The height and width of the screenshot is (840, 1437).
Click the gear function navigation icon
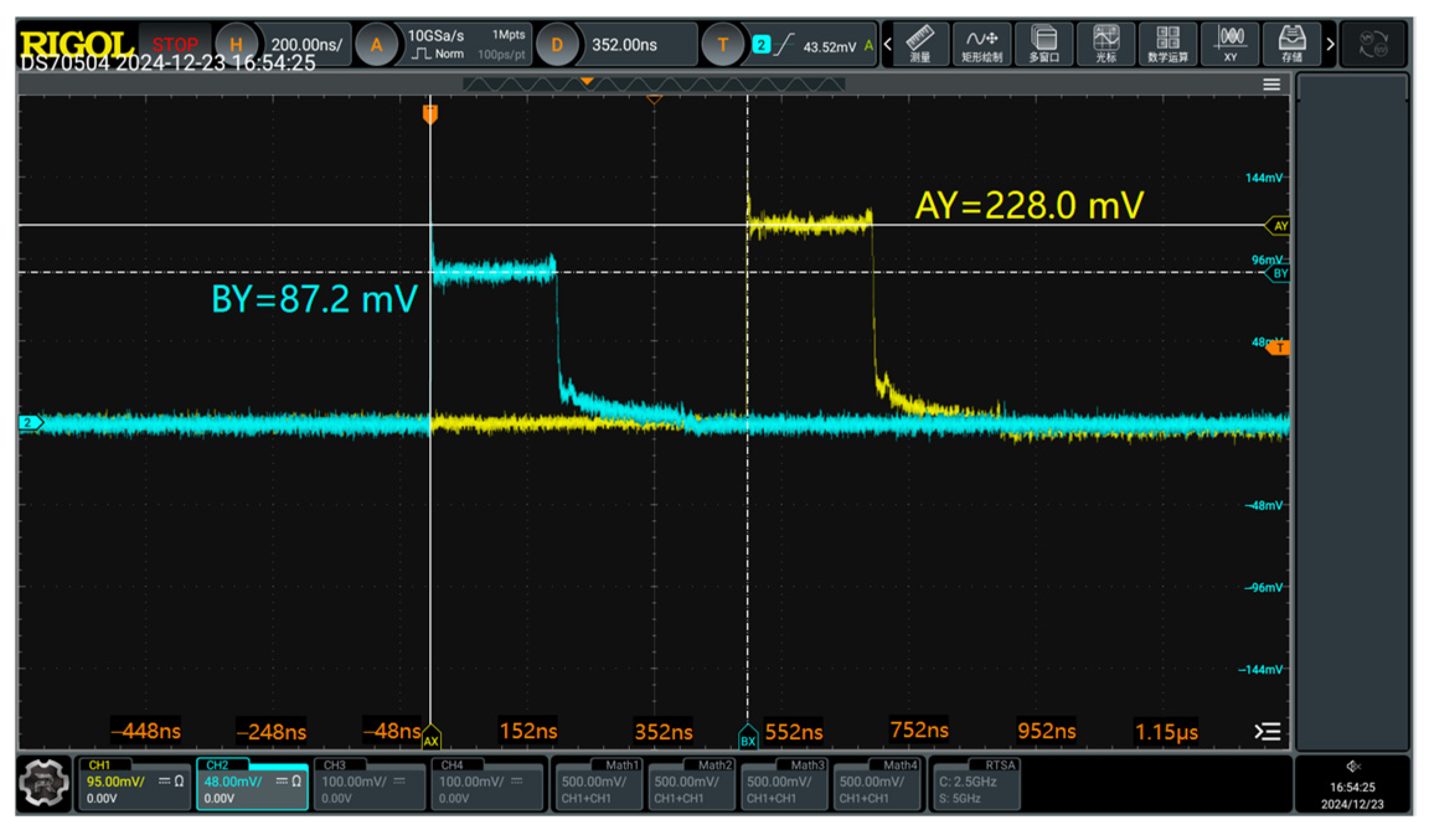click(43, 782)
